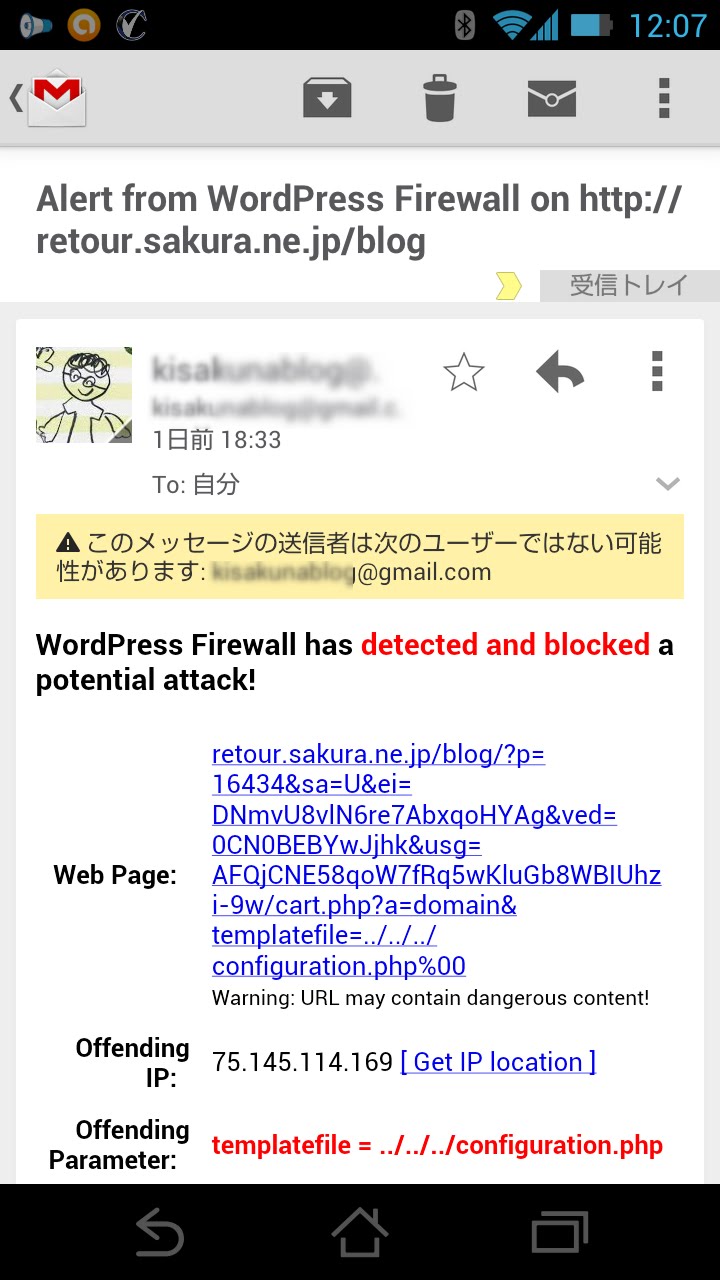Delete email with trash icon
720x1280 pixels.
pos(440,98)
